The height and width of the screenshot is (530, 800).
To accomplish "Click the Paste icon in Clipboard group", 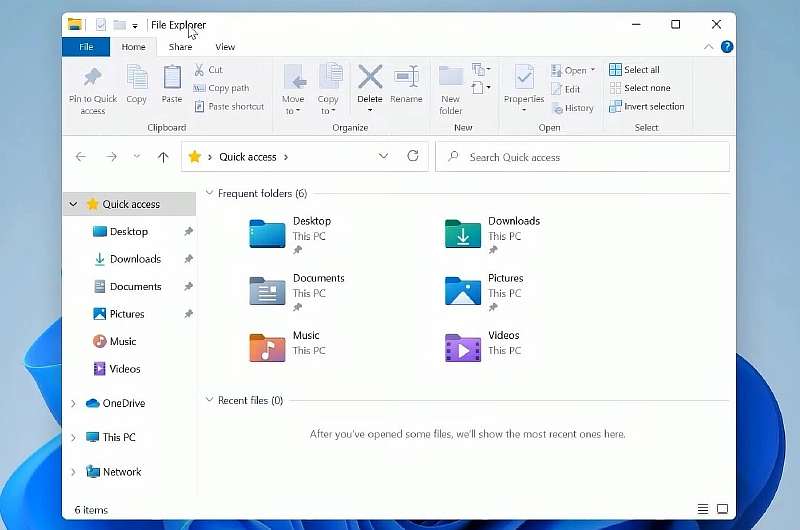I will (x=172, y=80).
